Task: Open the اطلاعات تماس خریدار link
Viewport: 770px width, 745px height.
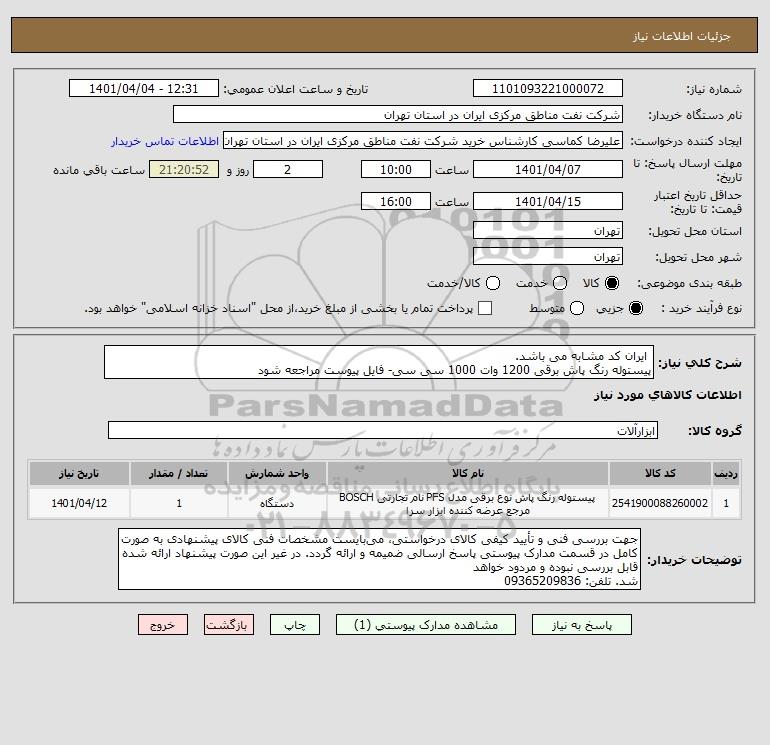Action: pyautogui.click(x=165, y=141)
